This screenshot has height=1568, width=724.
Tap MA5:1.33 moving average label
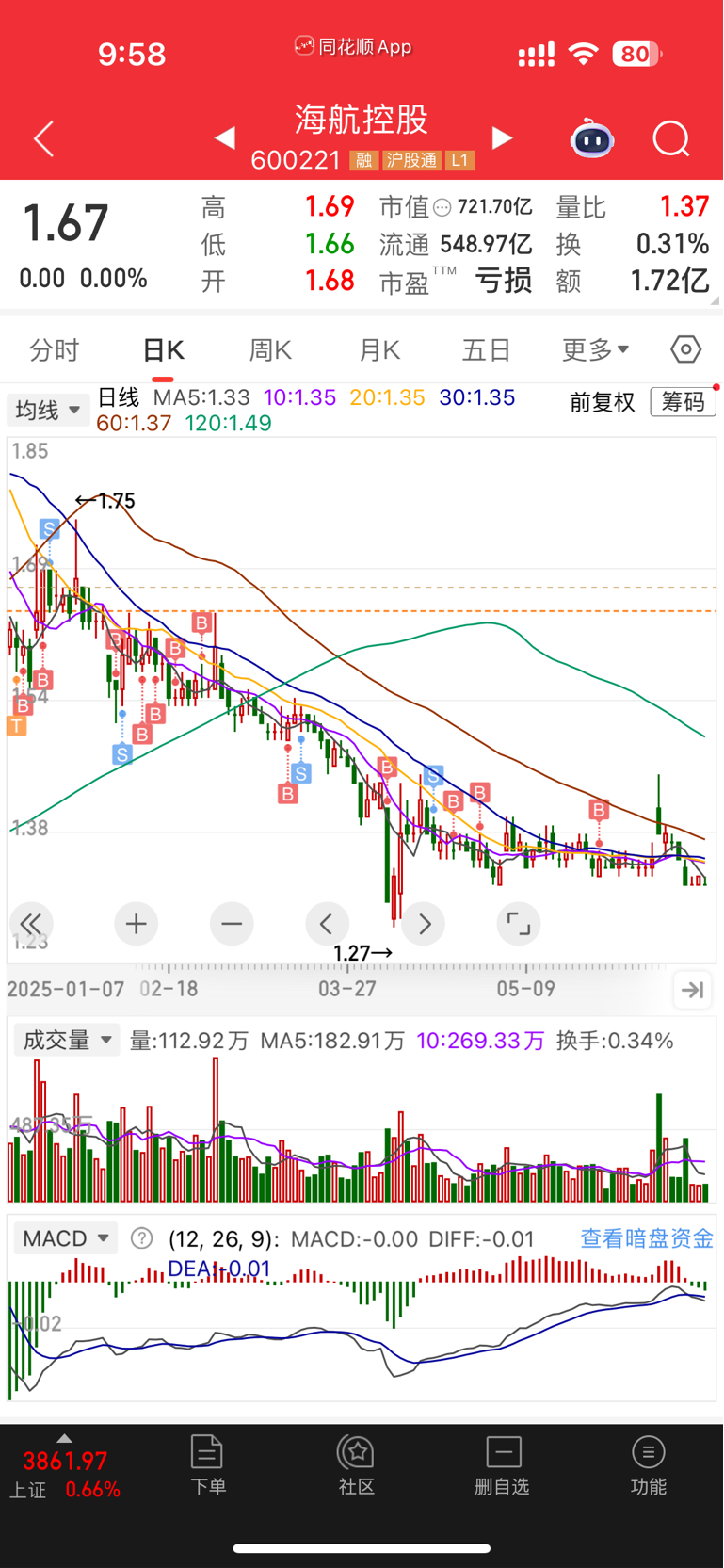201,397
